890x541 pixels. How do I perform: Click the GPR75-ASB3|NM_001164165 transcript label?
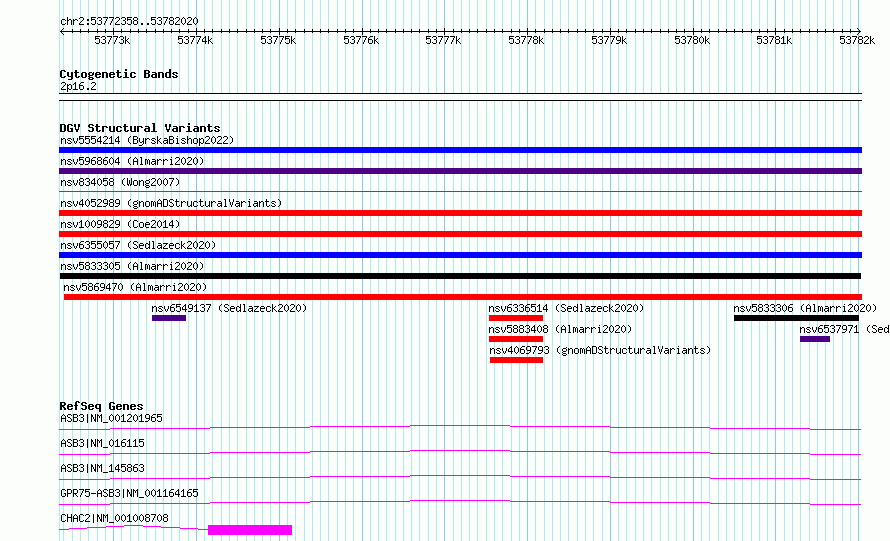pos(129,493)
